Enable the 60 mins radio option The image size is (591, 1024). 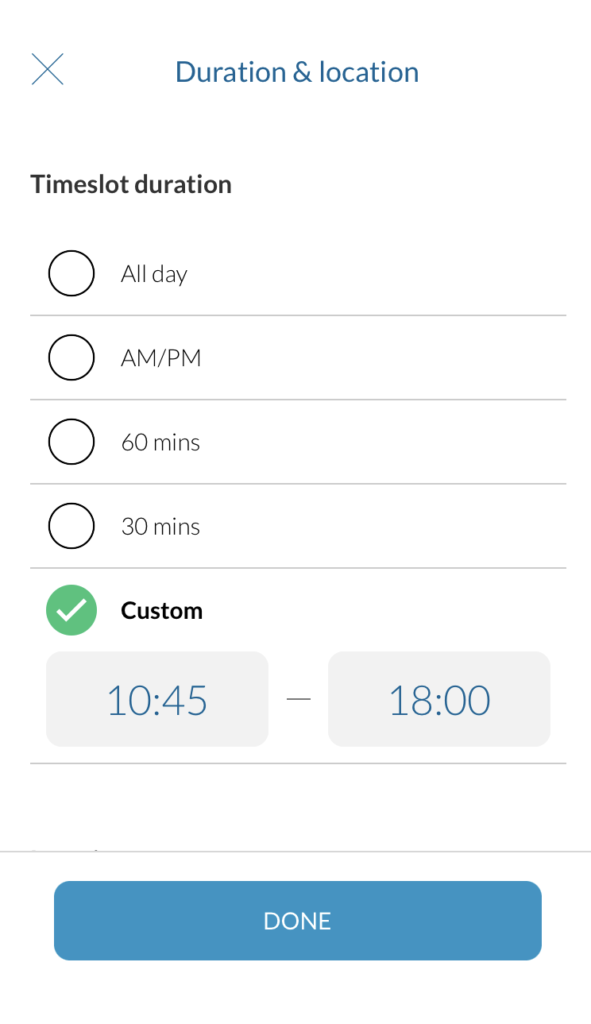click(x=71, y=441)
